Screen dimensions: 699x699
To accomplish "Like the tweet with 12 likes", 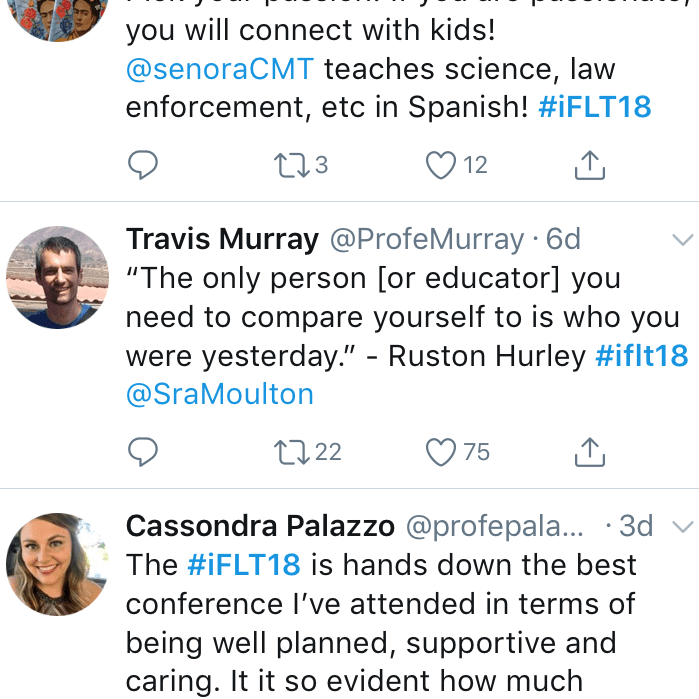I will pos(441,165).
